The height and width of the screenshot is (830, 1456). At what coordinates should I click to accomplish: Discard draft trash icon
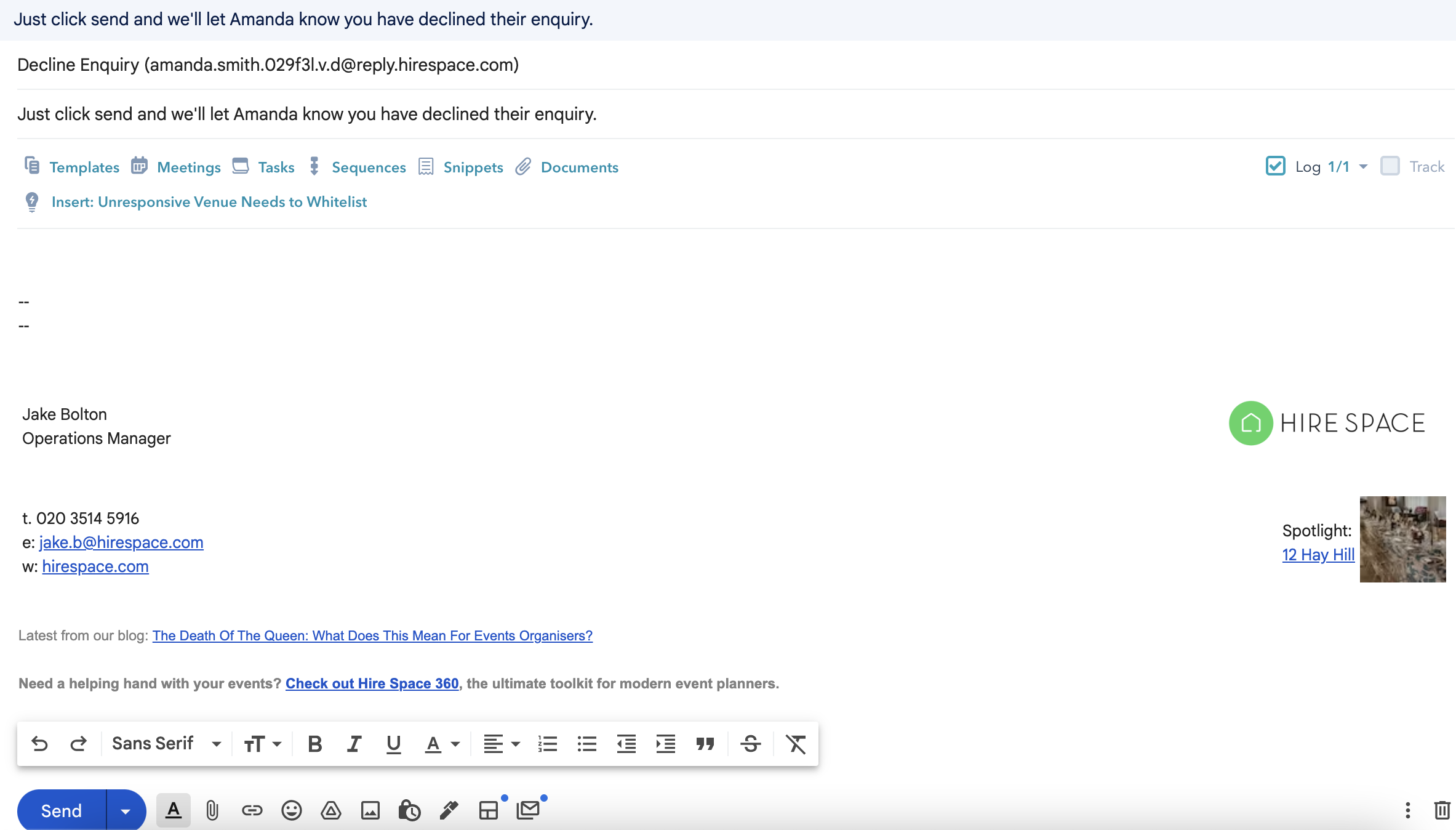(1442, 810)
